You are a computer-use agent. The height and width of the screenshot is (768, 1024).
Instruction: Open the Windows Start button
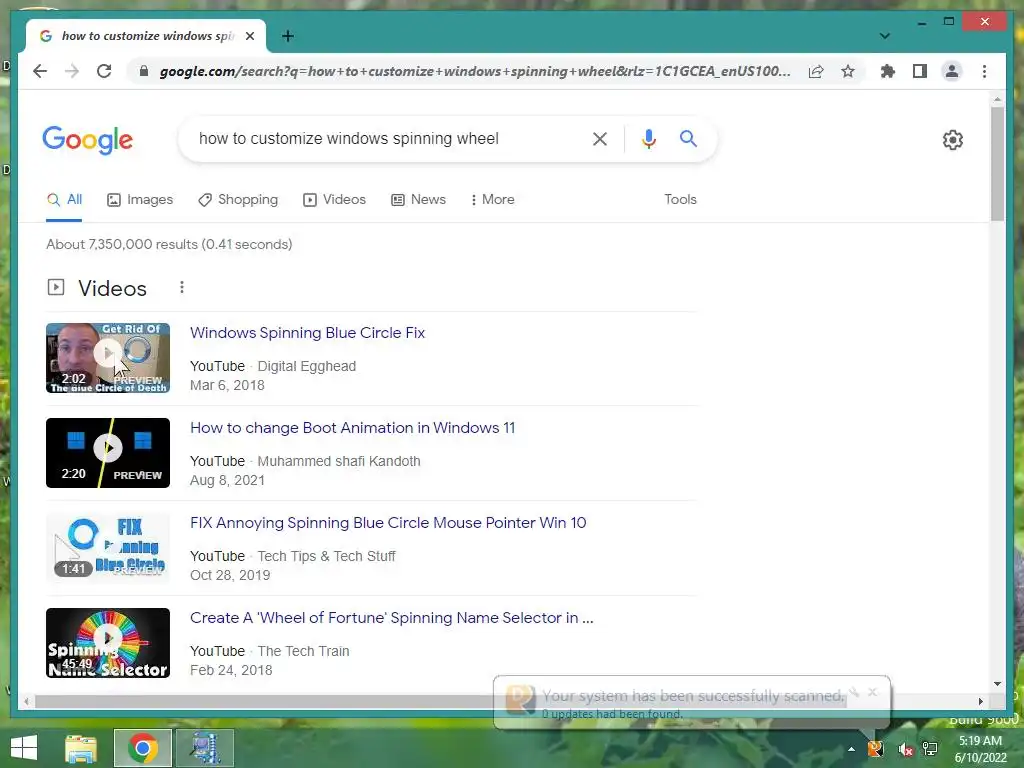pos(24,748)
